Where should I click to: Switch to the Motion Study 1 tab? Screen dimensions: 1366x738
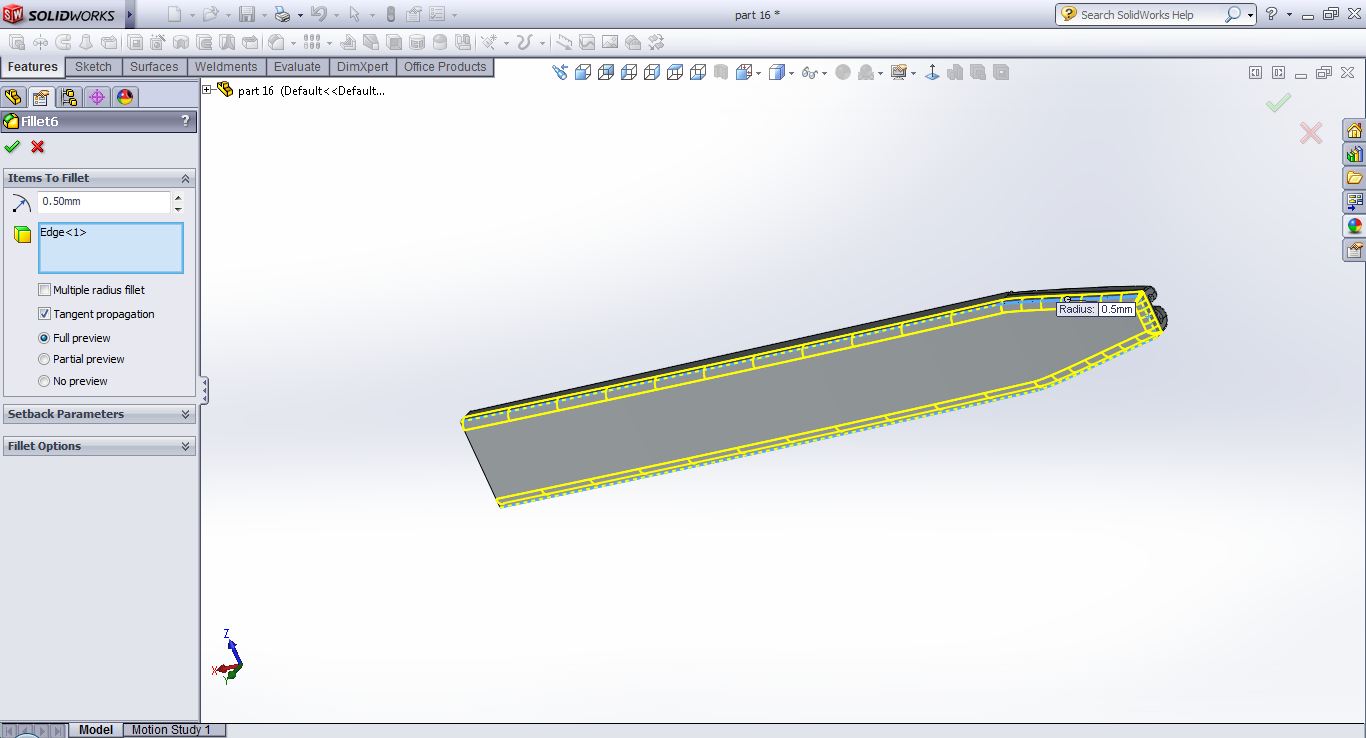pyautogui.click(x=171, y=730)
